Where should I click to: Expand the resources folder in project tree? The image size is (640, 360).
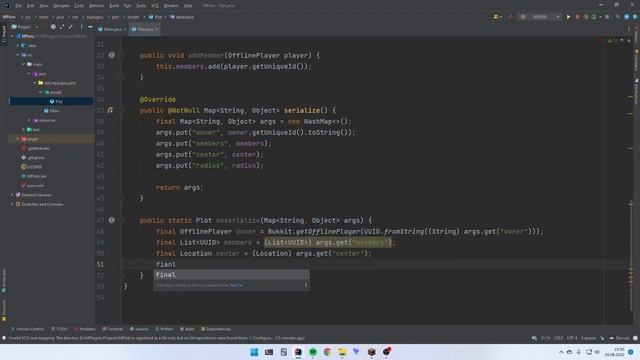tap(29, 120)
